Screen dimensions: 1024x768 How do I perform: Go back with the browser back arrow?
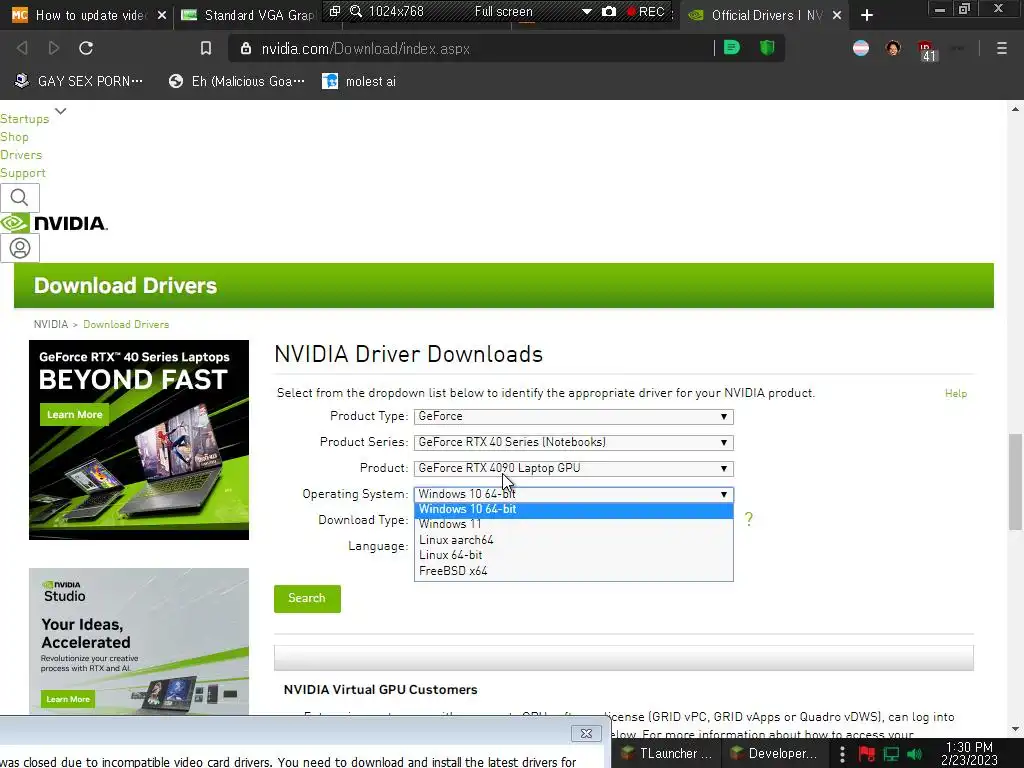tap(22, 48)
